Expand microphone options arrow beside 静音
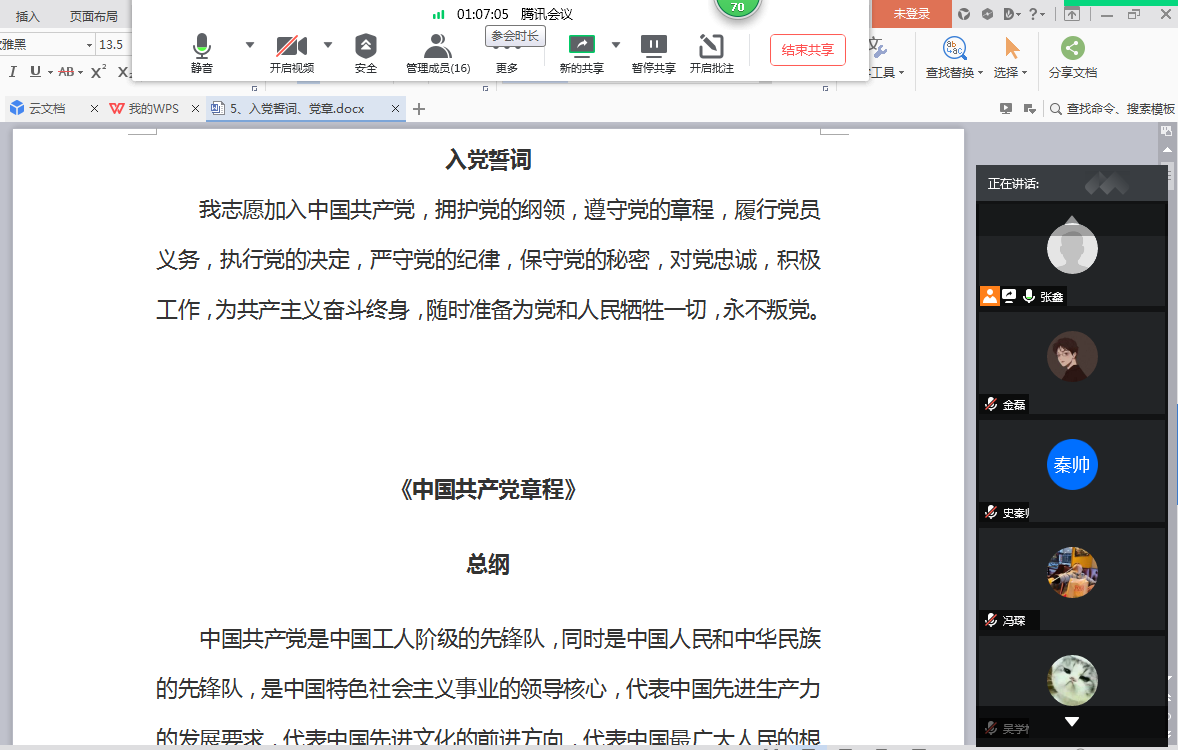The width and height of the screenshot is (1178, 750). 250,45
